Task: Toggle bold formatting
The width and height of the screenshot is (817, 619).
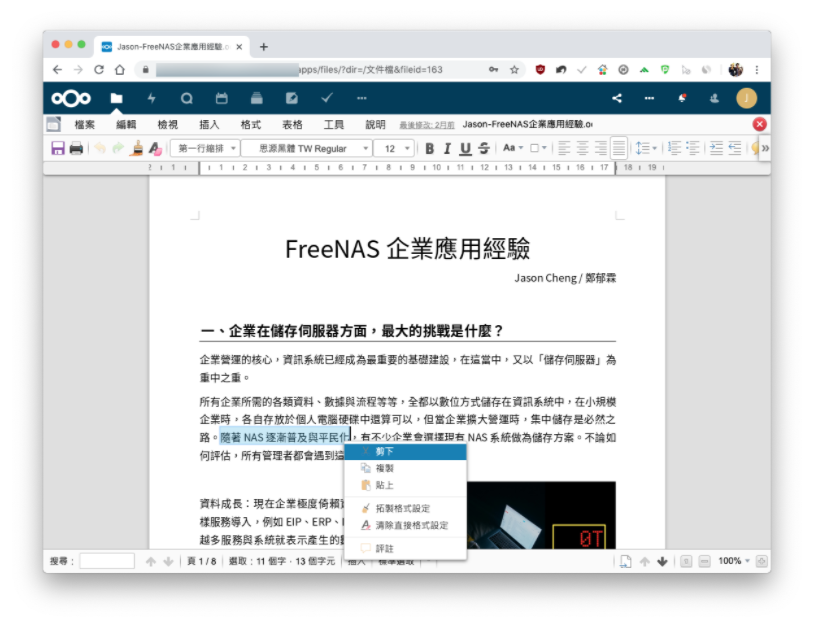Action: pyautogui.click(x=429, y=148)
